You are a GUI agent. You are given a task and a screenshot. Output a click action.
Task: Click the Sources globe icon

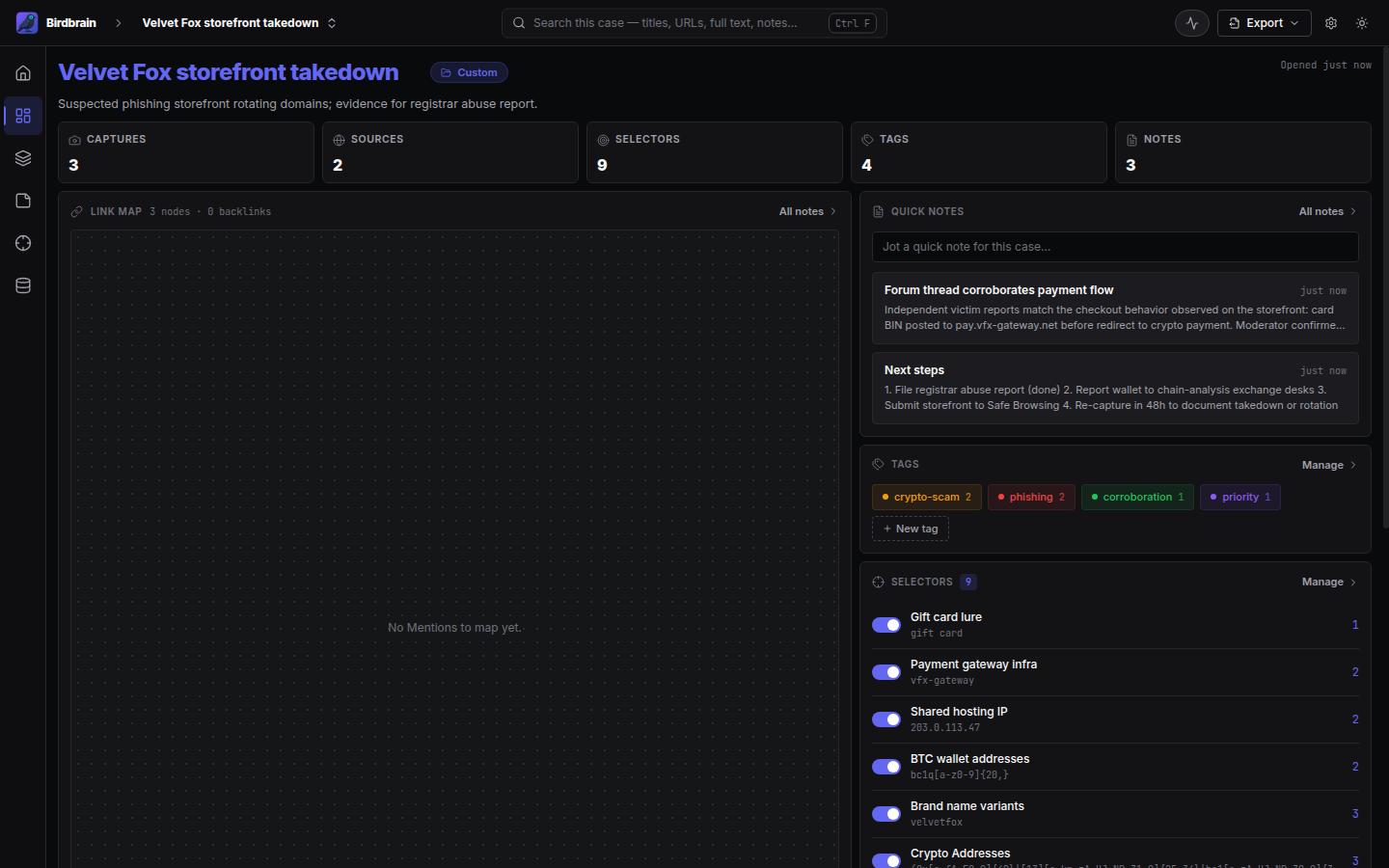(339, 140)
